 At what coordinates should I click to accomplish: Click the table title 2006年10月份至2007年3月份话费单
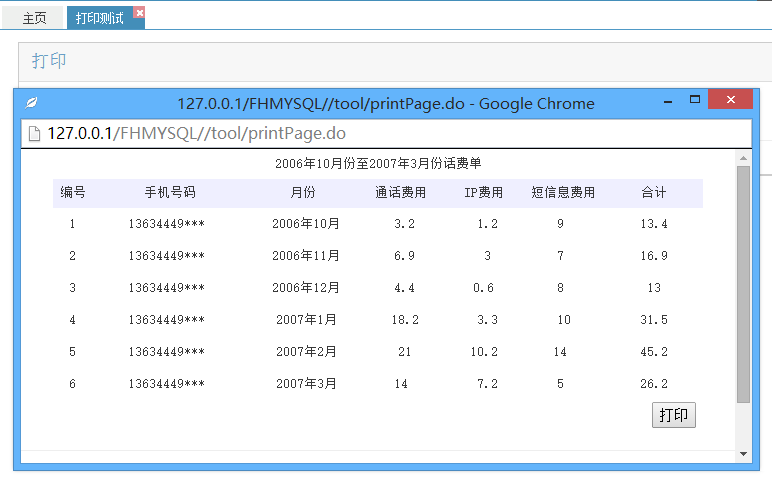tap(378, 163)
